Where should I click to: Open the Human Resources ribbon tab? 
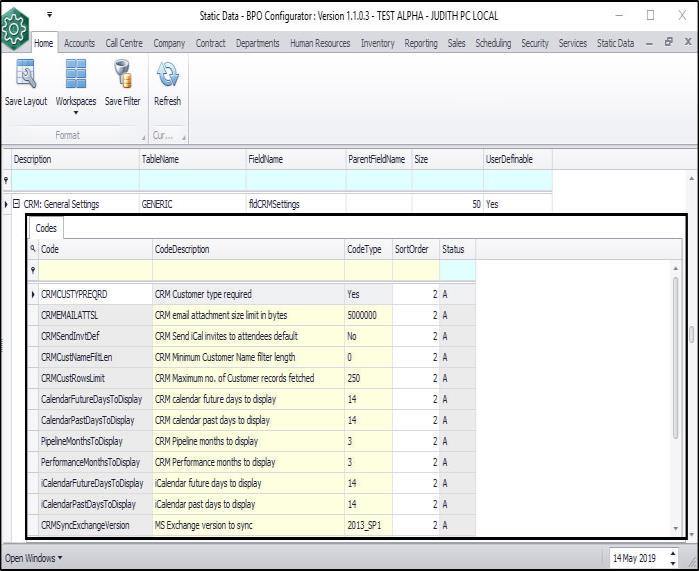[321, 44]
